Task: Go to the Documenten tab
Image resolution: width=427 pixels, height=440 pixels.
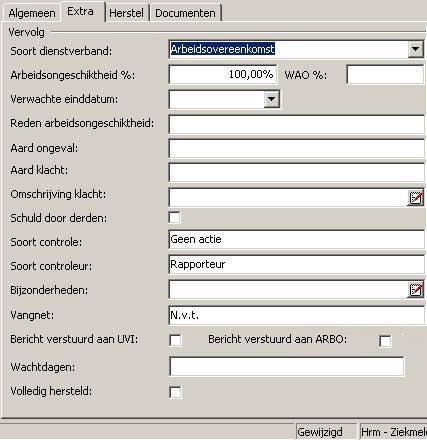Action: click(185, 13)
